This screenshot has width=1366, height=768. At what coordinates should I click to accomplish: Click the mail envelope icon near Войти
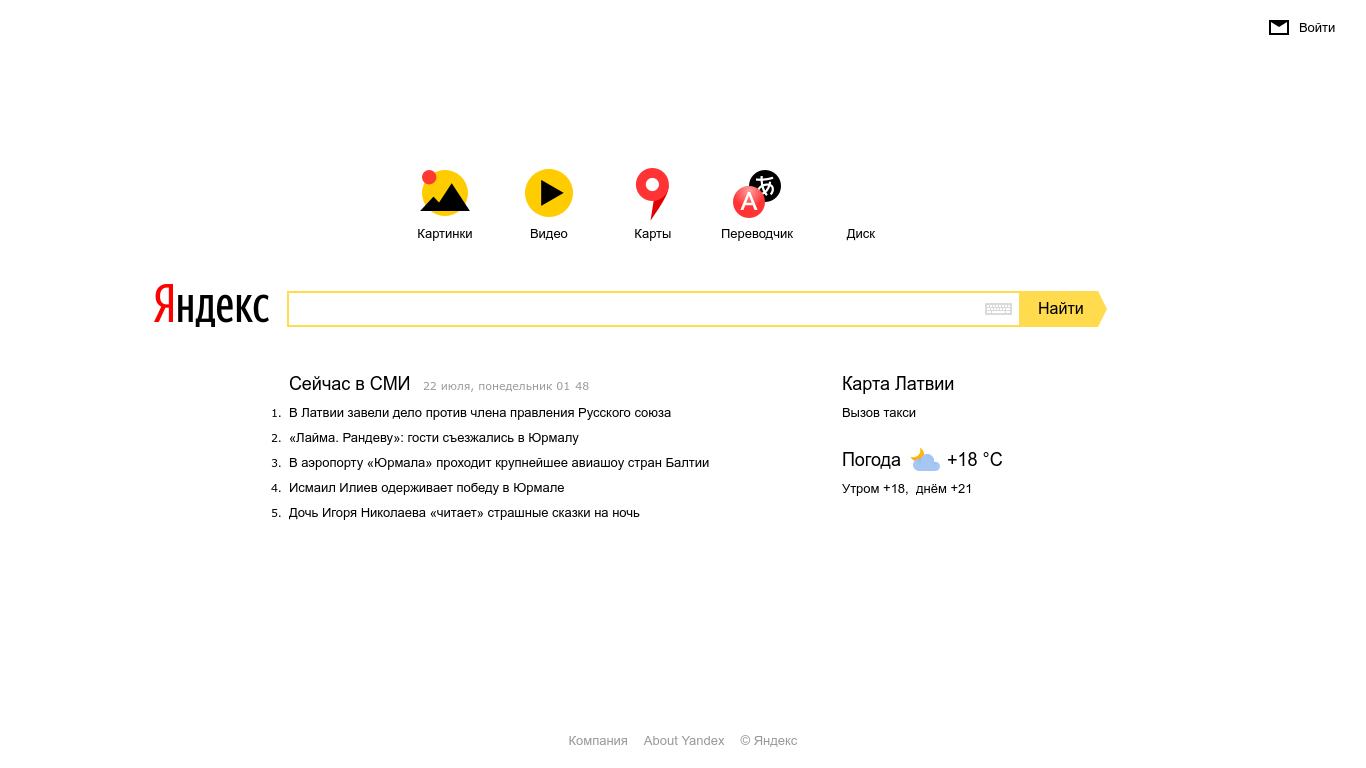pos(1279,28)
